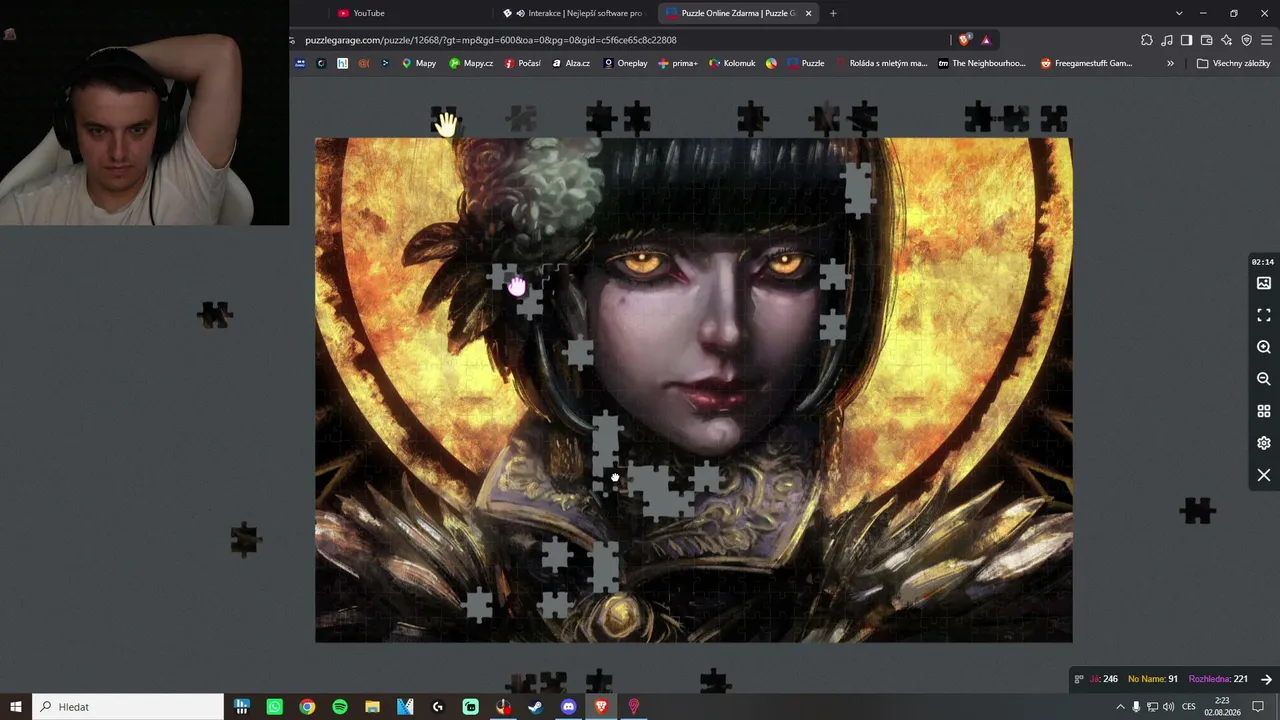This screenshot has height=720, width=1280.
Task: Open media control music-note icon
Action: point(1167,40)
